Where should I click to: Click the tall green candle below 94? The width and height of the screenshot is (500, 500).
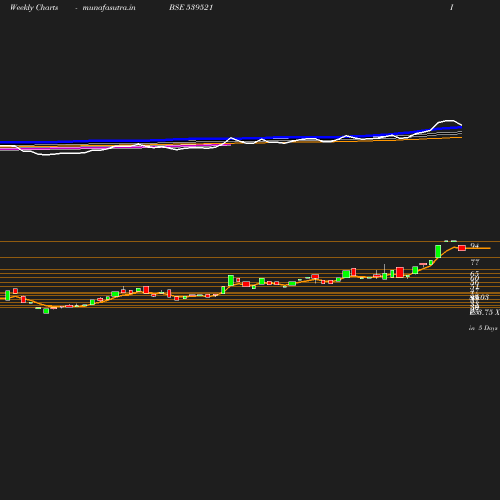pos(438,251)
